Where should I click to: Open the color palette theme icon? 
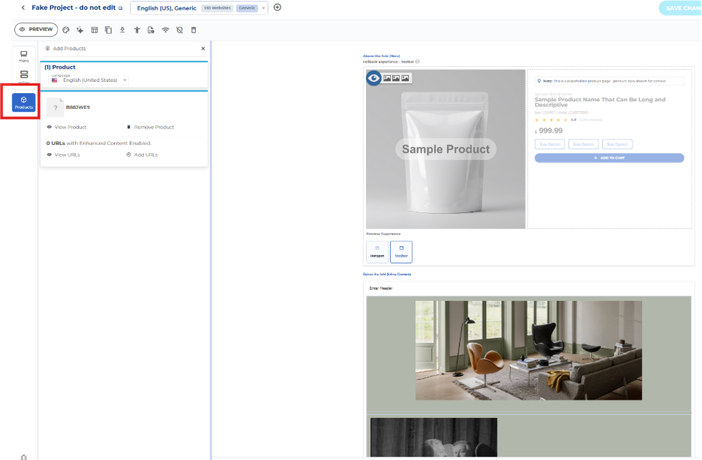[66, 30]
